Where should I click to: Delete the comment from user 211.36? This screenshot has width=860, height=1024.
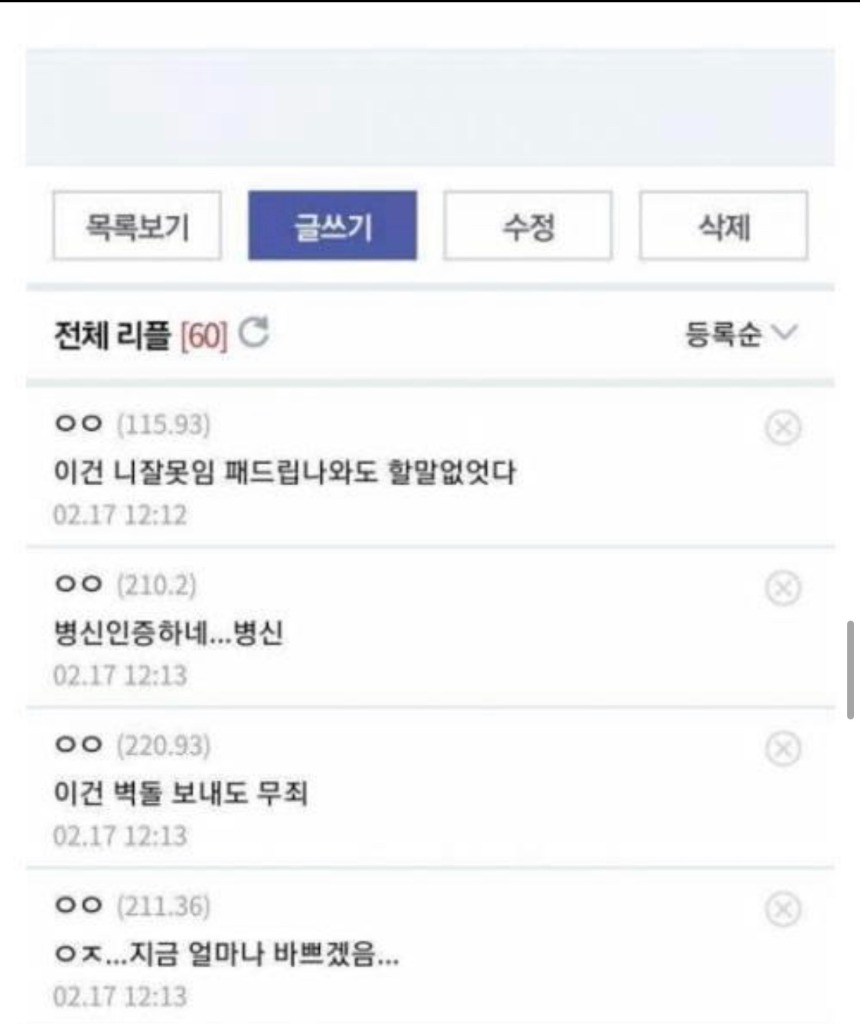pos(782,909)
